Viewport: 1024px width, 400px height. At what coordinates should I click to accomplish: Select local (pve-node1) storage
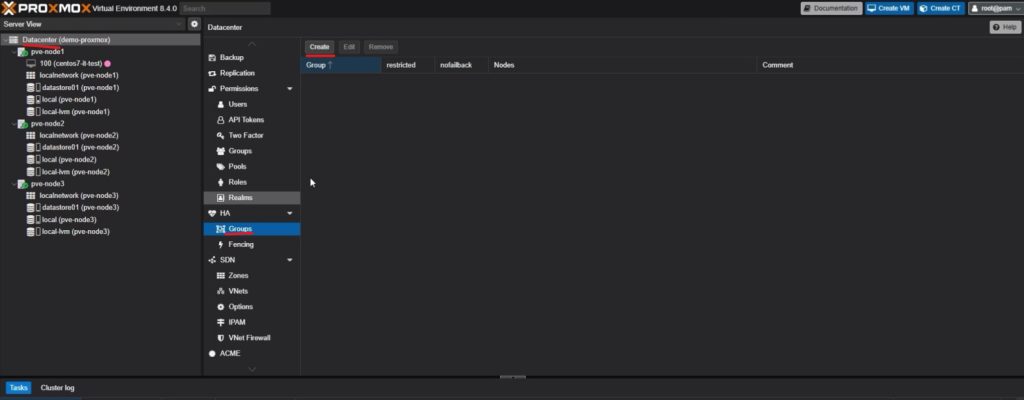pyautogui.click(x=69, y=99)
